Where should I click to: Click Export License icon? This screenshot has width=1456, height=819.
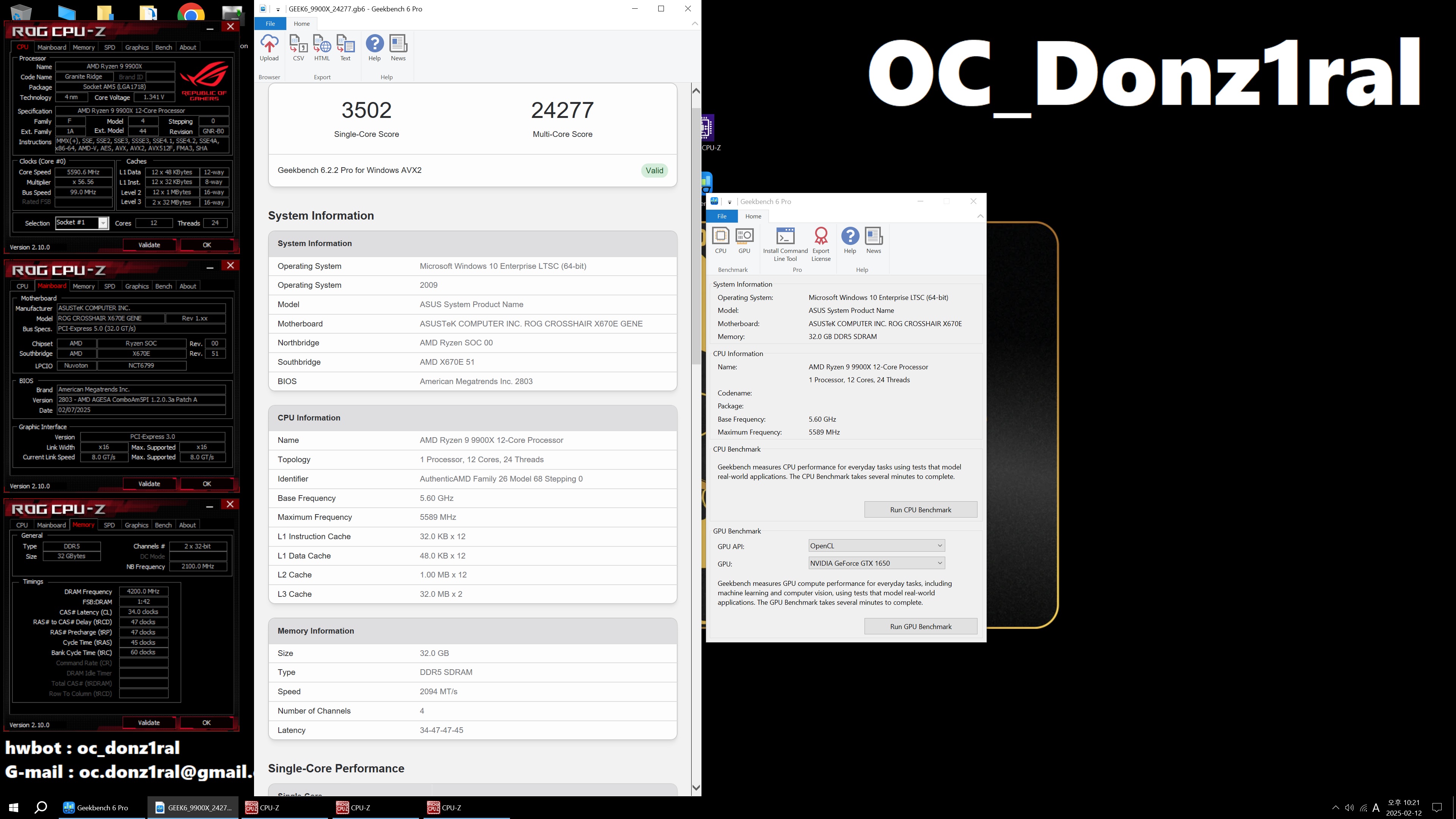tap(821, 245)
